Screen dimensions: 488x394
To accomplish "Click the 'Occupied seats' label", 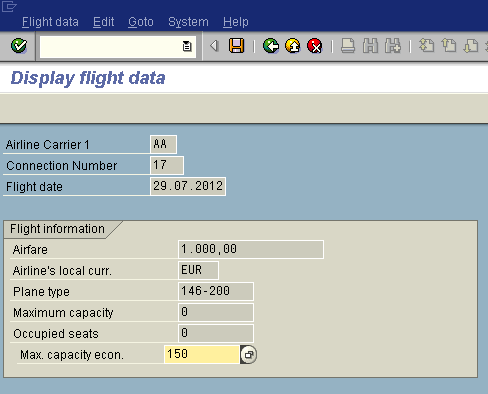I will tap(56, 334).
